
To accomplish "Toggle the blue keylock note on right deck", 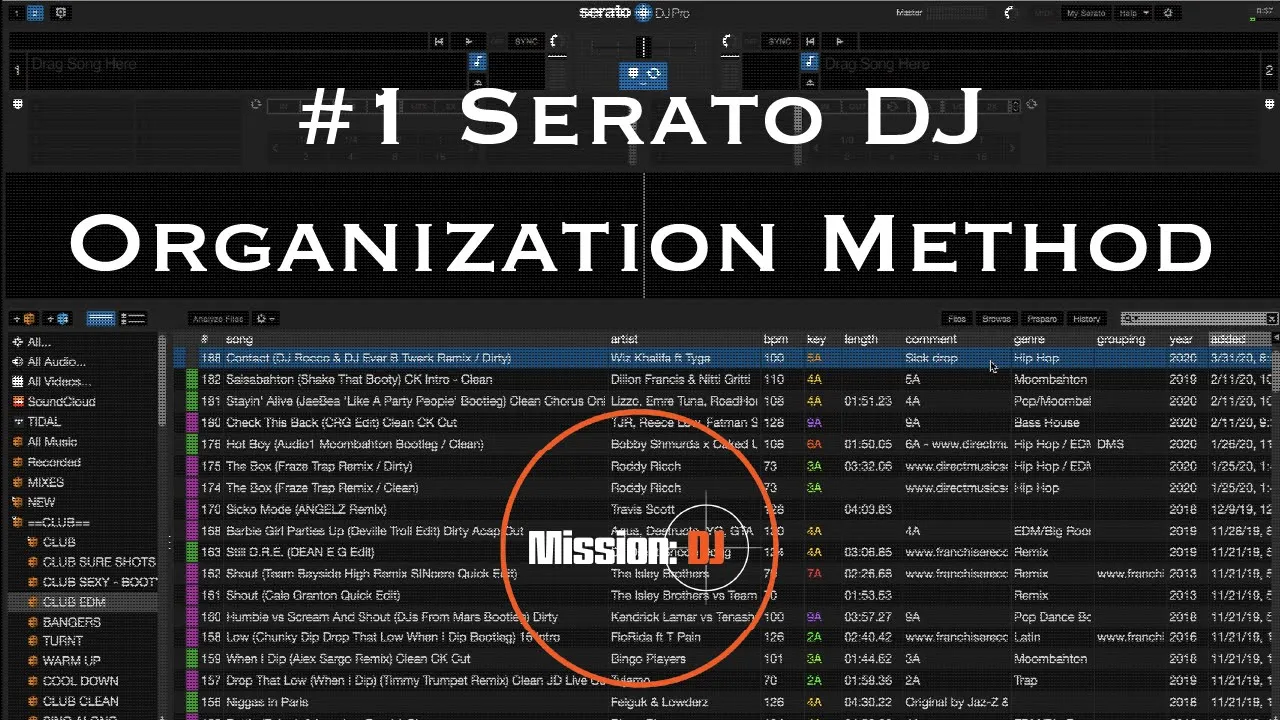I will coord(809,62).
